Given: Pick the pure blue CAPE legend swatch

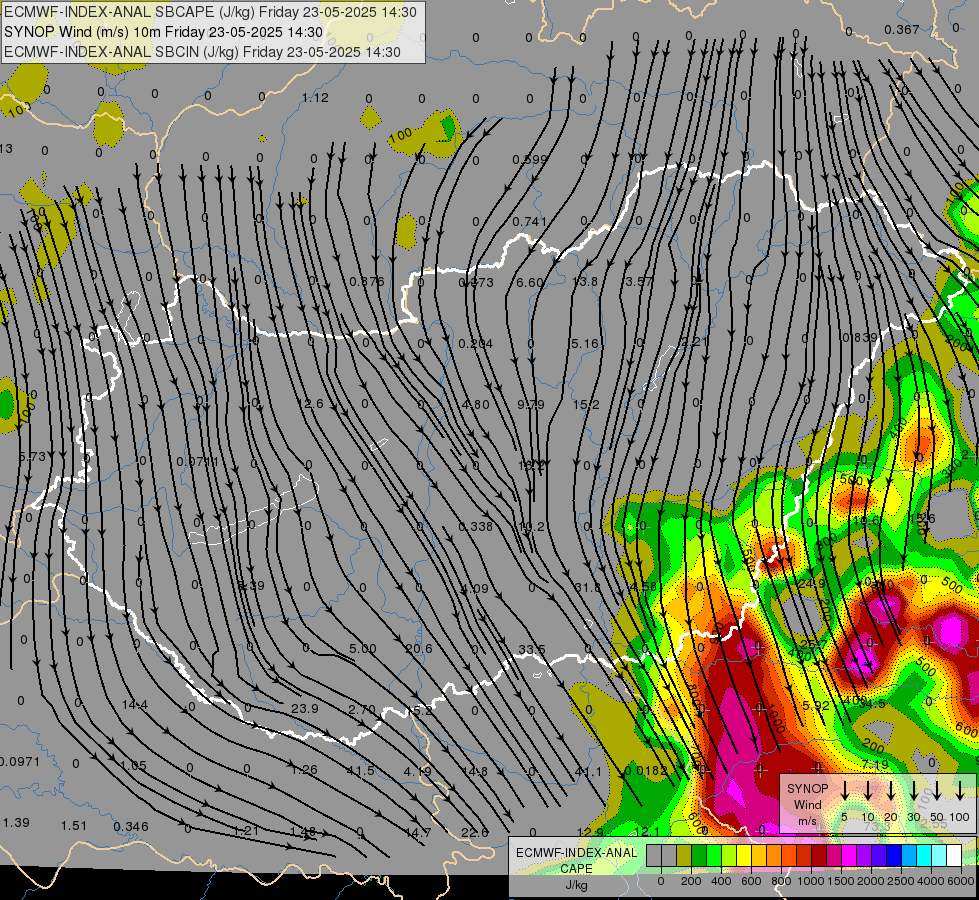Looking at the screenshot, I should [893, 855].
